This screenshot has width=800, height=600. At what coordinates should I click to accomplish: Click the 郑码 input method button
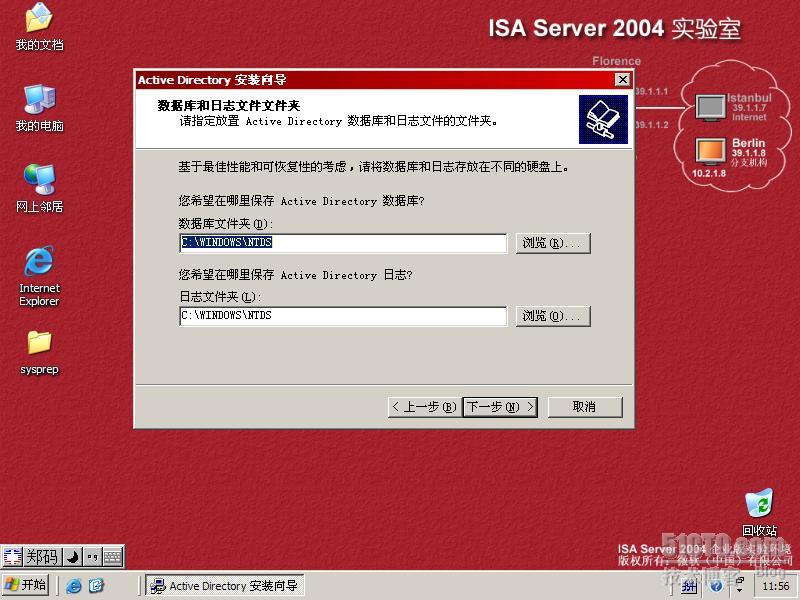[x=42, y=557]
